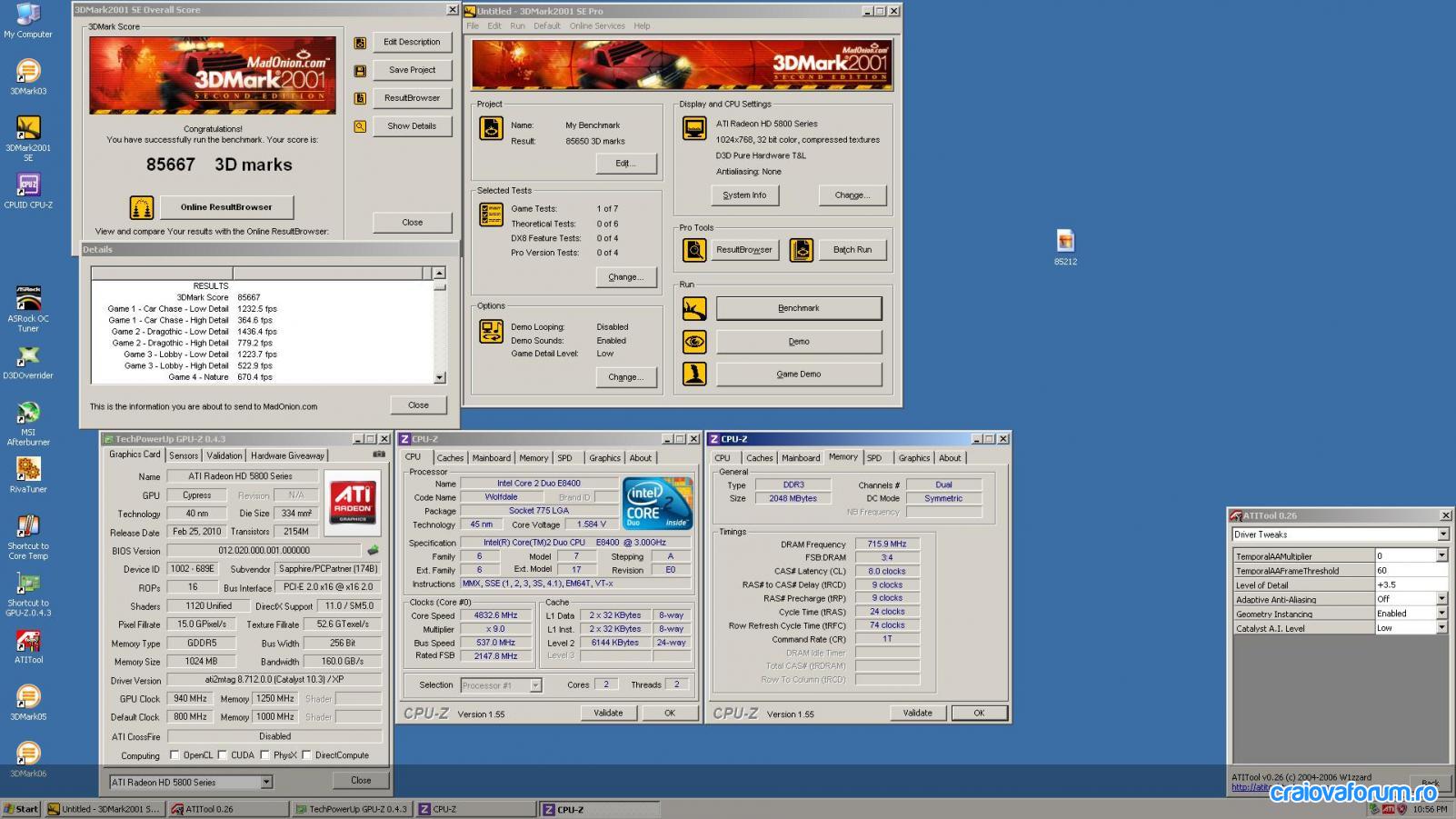Click the Save Project floppy icon
1456x819 pixels.
click(360, 71)
